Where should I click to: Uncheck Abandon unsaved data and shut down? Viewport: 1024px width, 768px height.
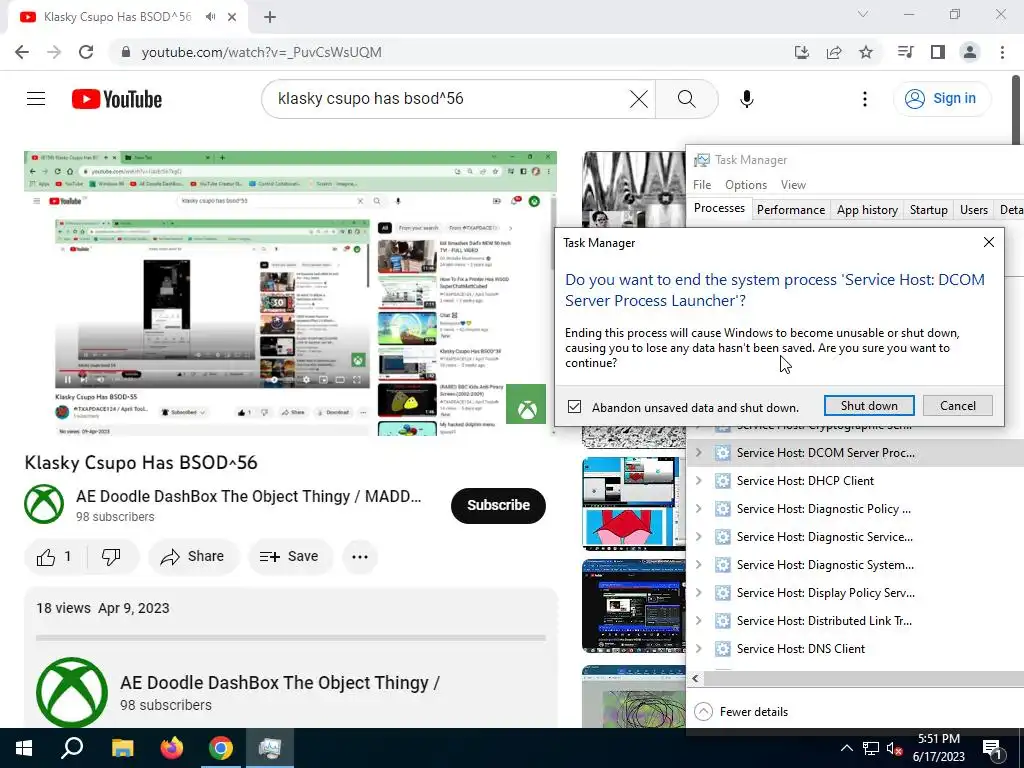click(x=574, y=407)
